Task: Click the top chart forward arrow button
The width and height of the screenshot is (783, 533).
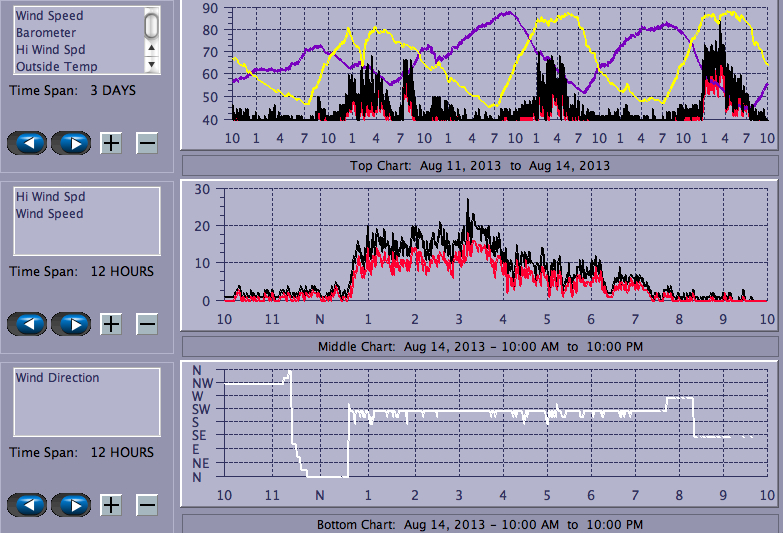Action: coord(71,142)
